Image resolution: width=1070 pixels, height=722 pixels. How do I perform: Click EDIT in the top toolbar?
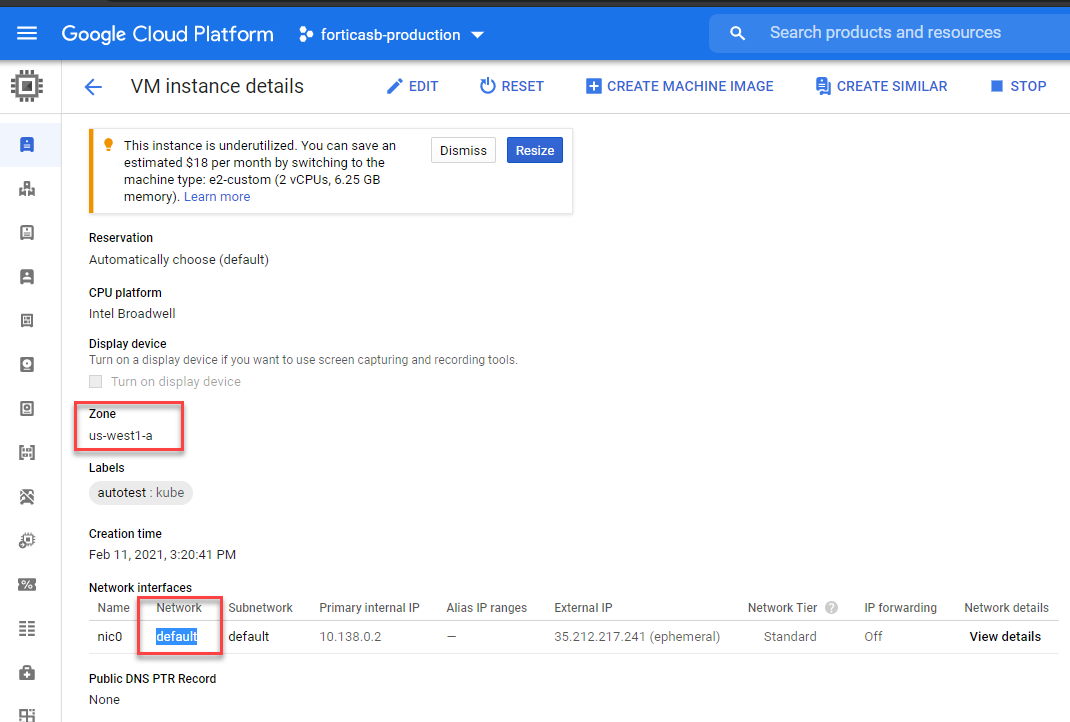pyautogui.click(x=412, y=86)
